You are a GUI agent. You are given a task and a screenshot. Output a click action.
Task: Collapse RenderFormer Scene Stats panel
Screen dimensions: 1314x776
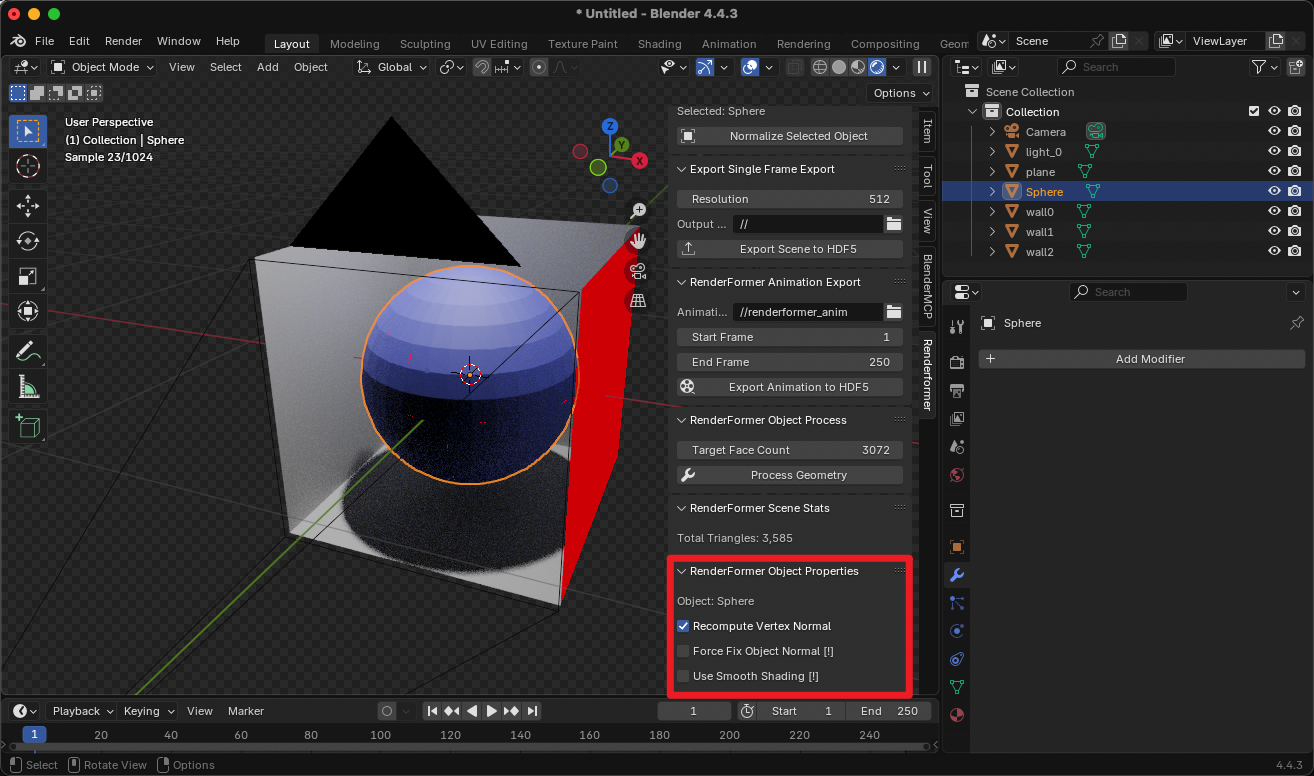tap(682, 508)
